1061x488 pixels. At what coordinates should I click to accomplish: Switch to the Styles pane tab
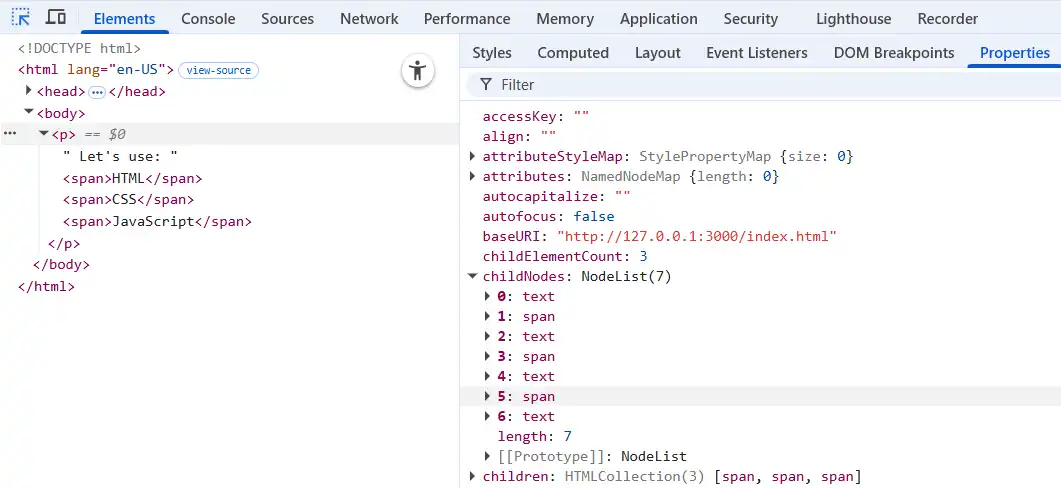pyautogui.click(x=491, y=53)
